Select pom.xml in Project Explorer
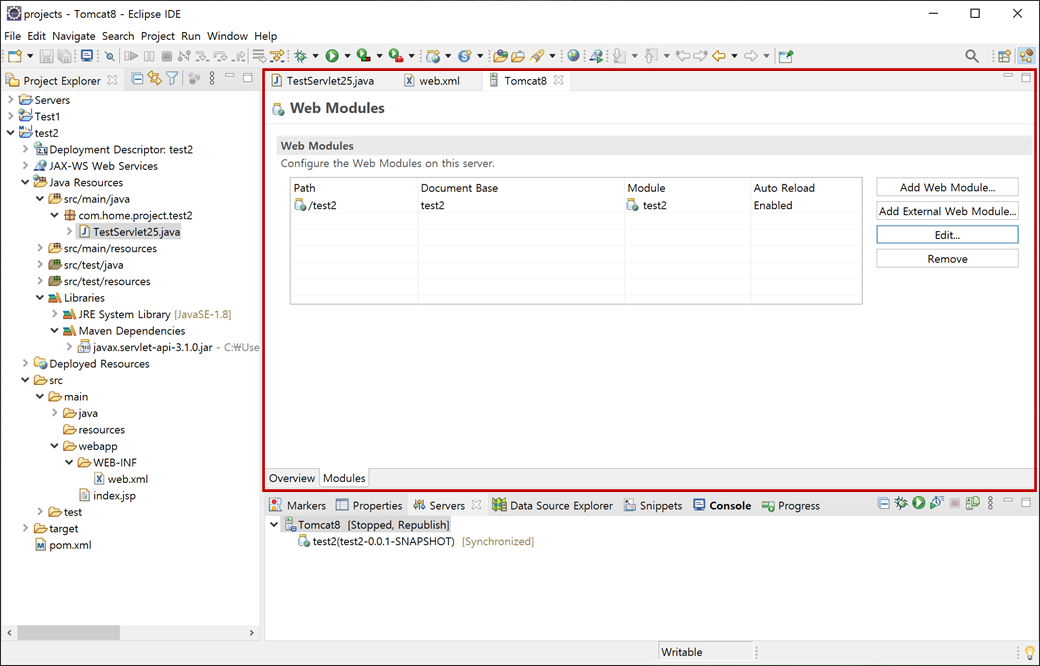The height and width of the screenshot is (666, 1040). 64,545
